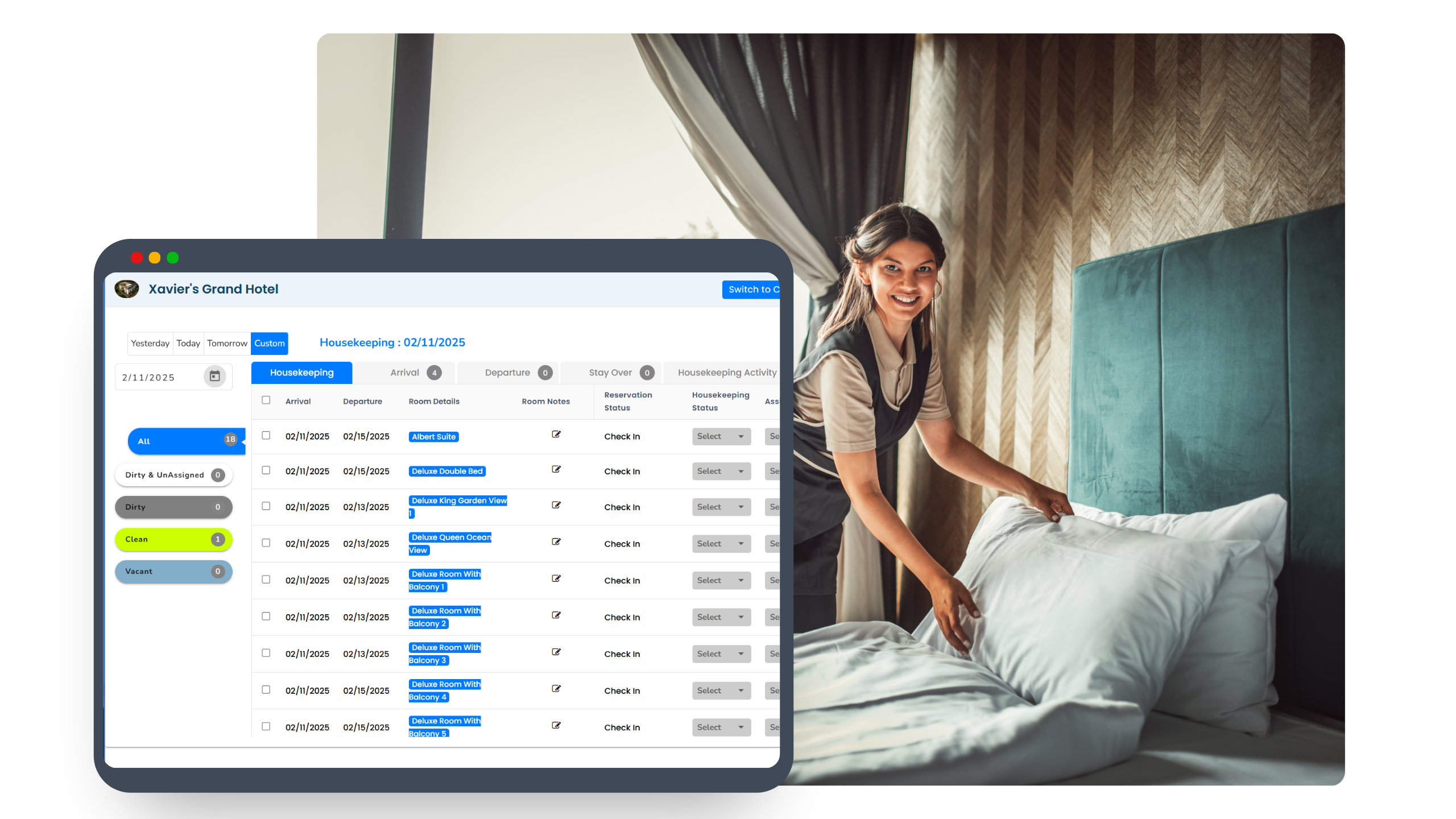This screenshot has height=819, width=1456.
Task: Edit room notes for the Albert Suite row
Action: point(556,435)
